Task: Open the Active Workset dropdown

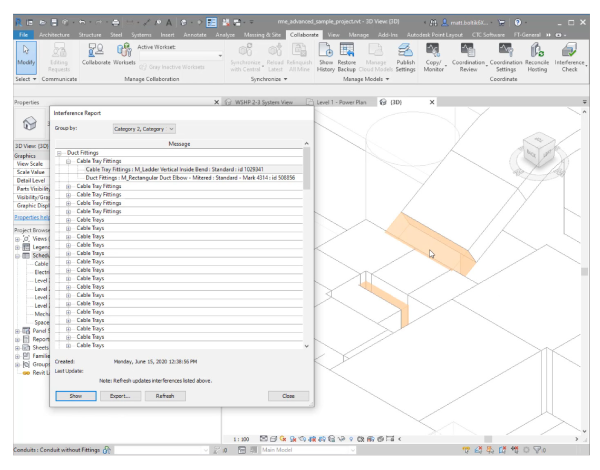Action: (x=180, y=56)
